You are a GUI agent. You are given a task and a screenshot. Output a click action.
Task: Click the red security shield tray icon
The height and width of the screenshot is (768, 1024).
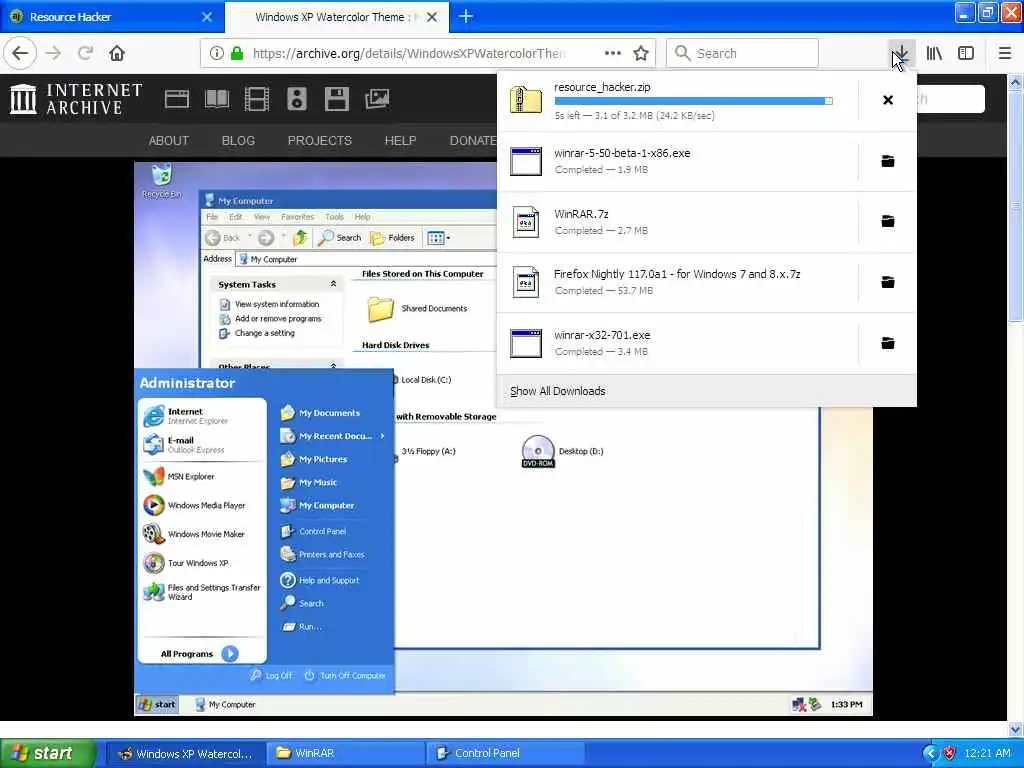[x=949, y=753]
